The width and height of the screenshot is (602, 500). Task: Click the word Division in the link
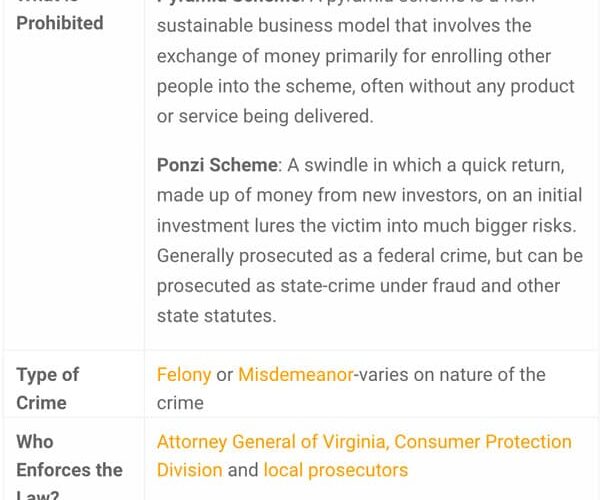190,470
